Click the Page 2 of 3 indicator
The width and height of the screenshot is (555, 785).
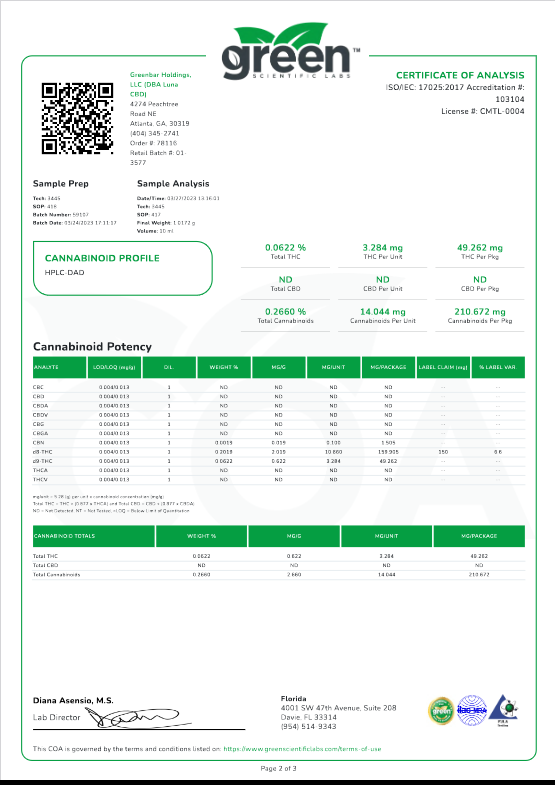point(278,768)
